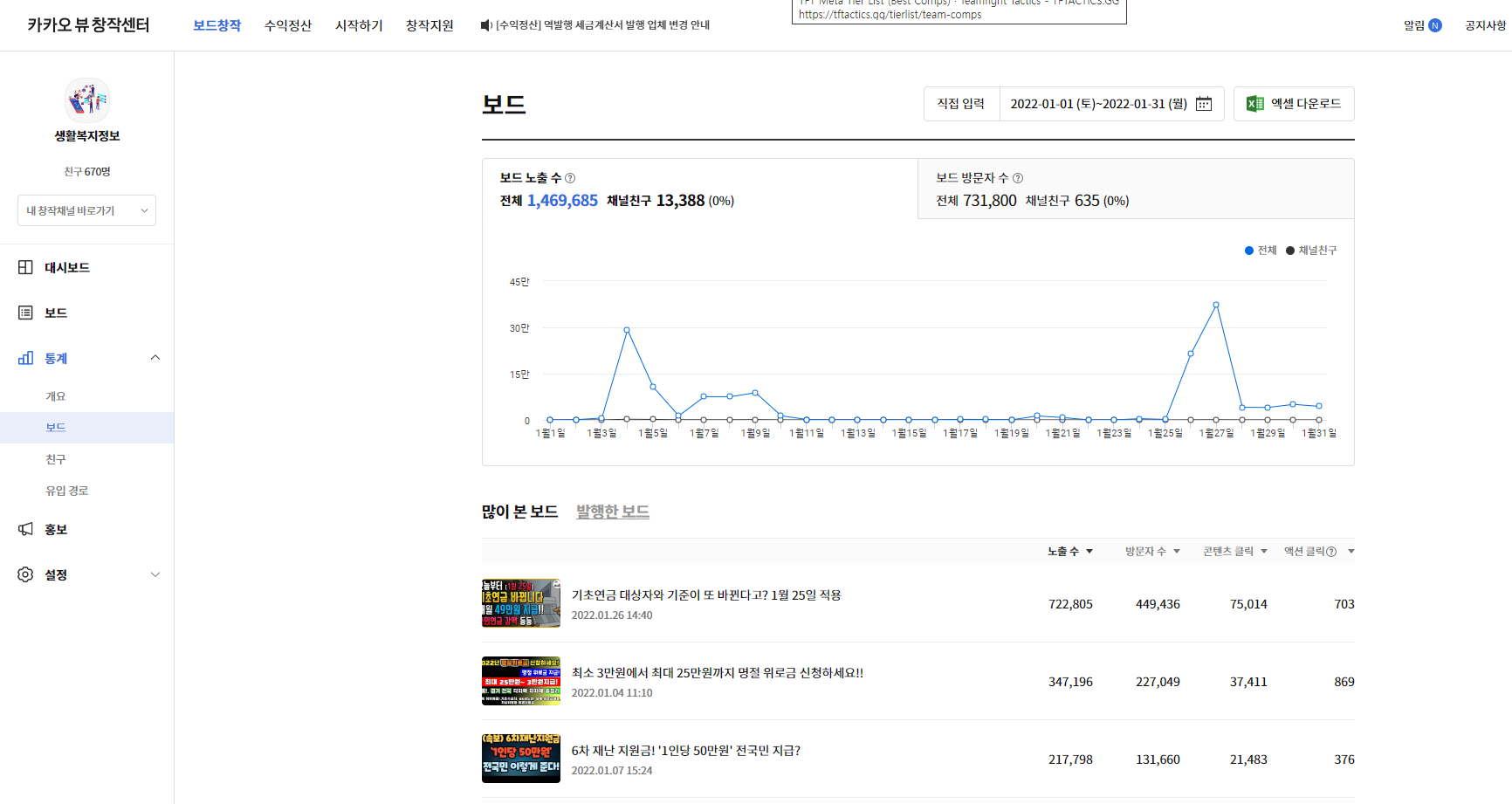This screenshot has height=804, width=1512.
Task: Collapse the 통계 menu chevron
Action: pos(155,358)
